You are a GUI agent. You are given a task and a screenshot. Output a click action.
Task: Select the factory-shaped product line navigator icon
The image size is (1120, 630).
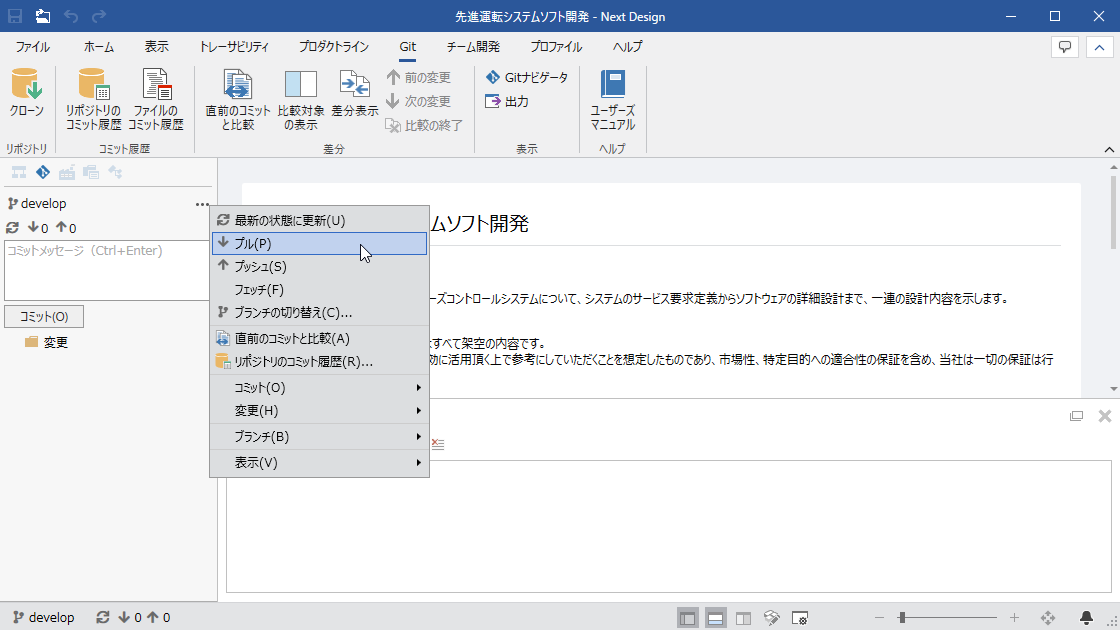click(x=67, y=172)
